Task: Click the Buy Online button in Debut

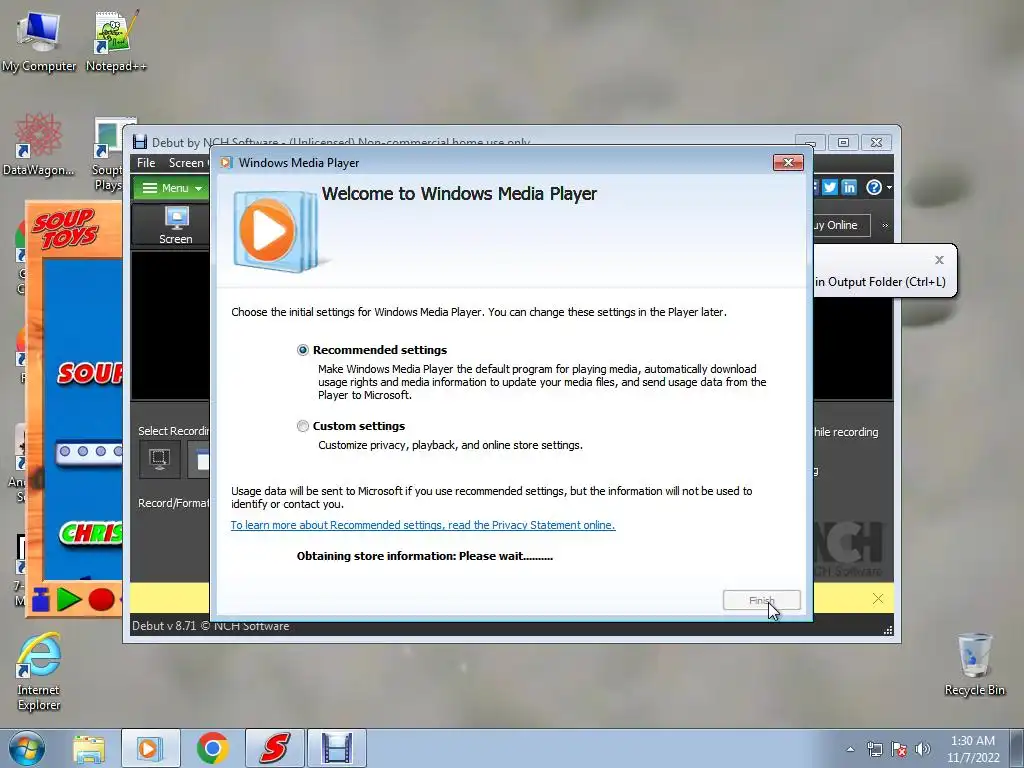Action: (841, 225)
